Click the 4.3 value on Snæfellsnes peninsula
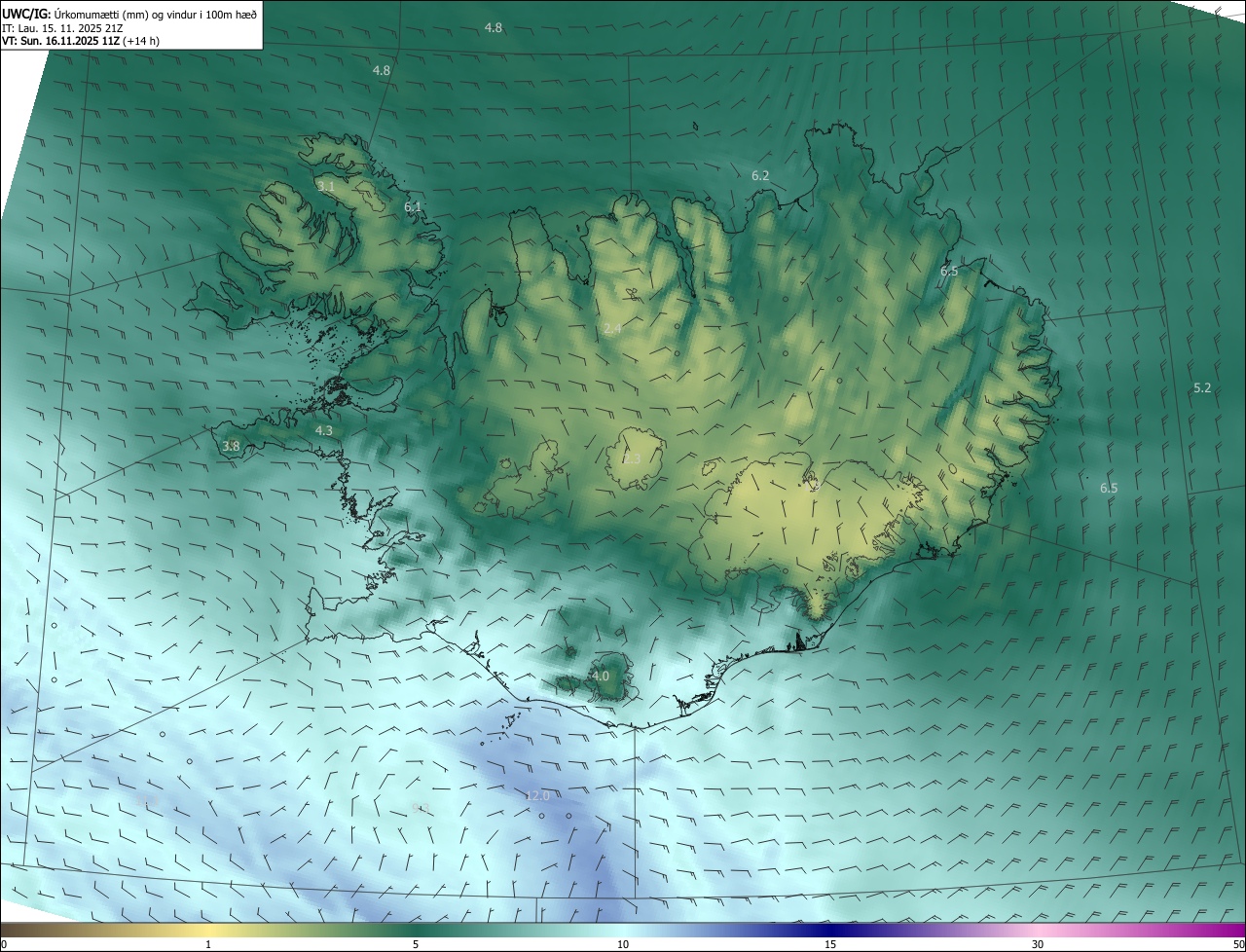 tap(323, 429)
